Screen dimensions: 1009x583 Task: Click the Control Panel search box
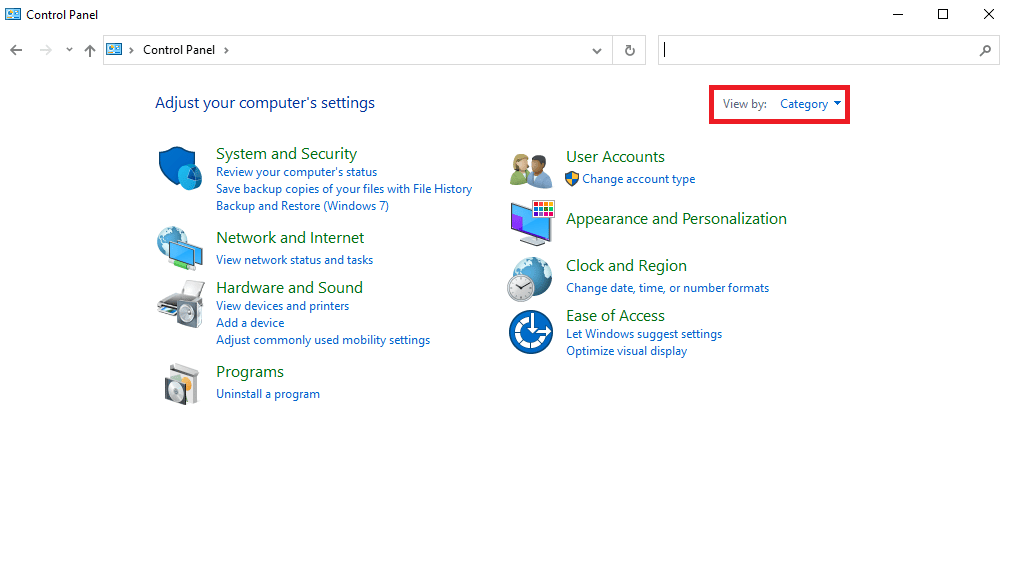[x=818, y=50]
